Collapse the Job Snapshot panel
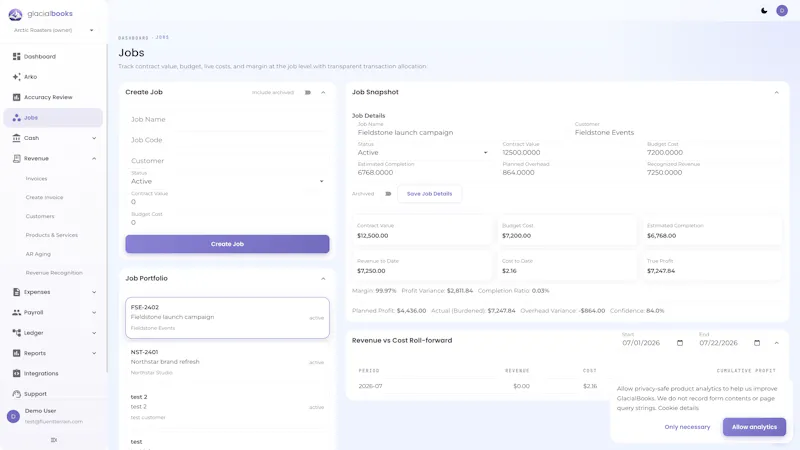800x450 pixels. (x=777, y=92)
